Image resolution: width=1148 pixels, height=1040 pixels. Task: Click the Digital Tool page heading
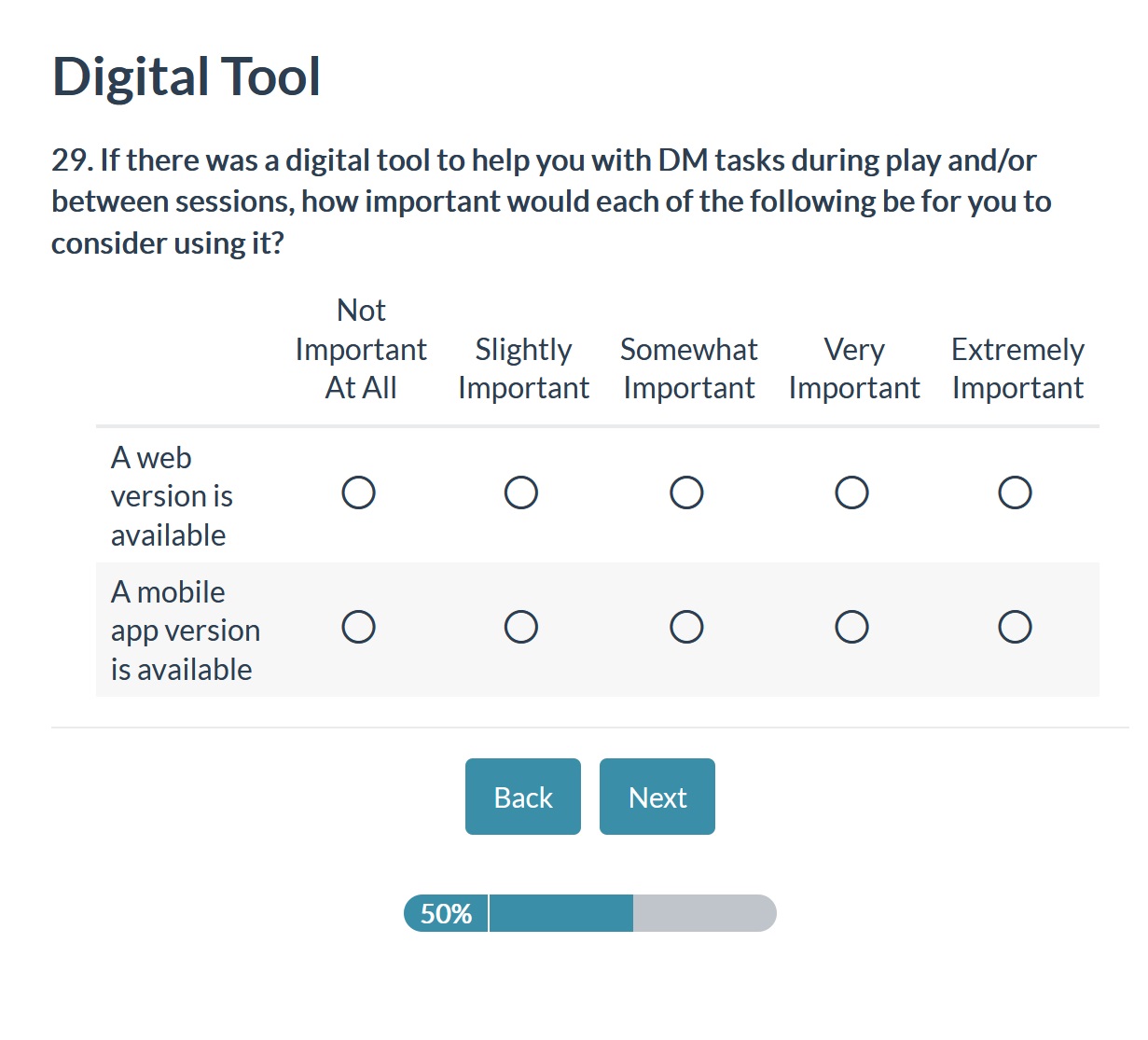click(x=187, y=76)
